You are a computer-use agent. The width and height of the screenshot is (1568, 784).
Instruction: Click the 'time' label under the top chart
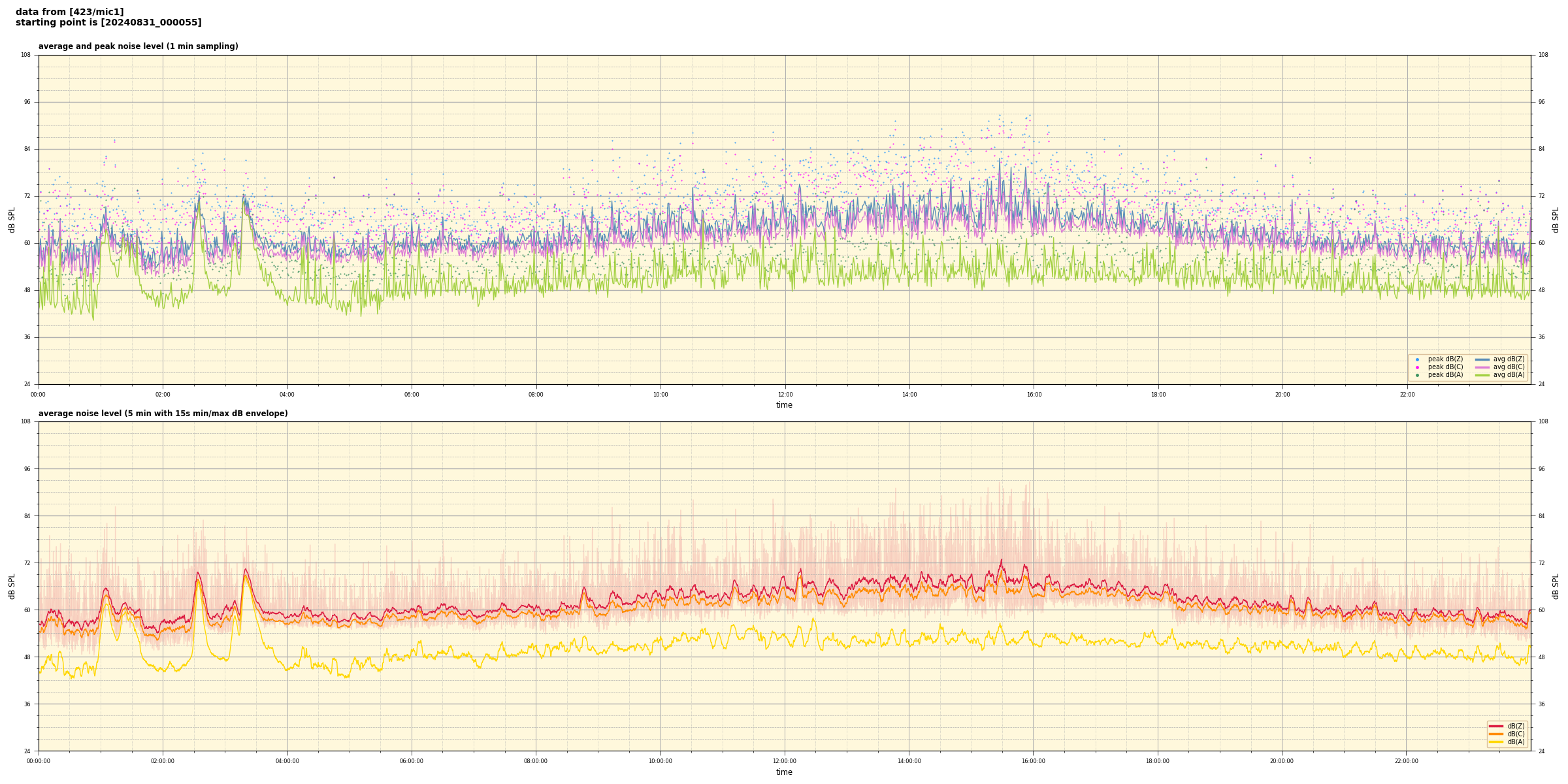coord(784,405)
